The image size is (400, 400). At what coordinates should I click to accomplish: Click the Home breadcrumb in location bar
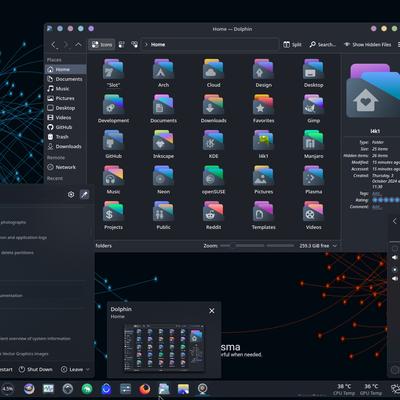[x=158, y=45]
